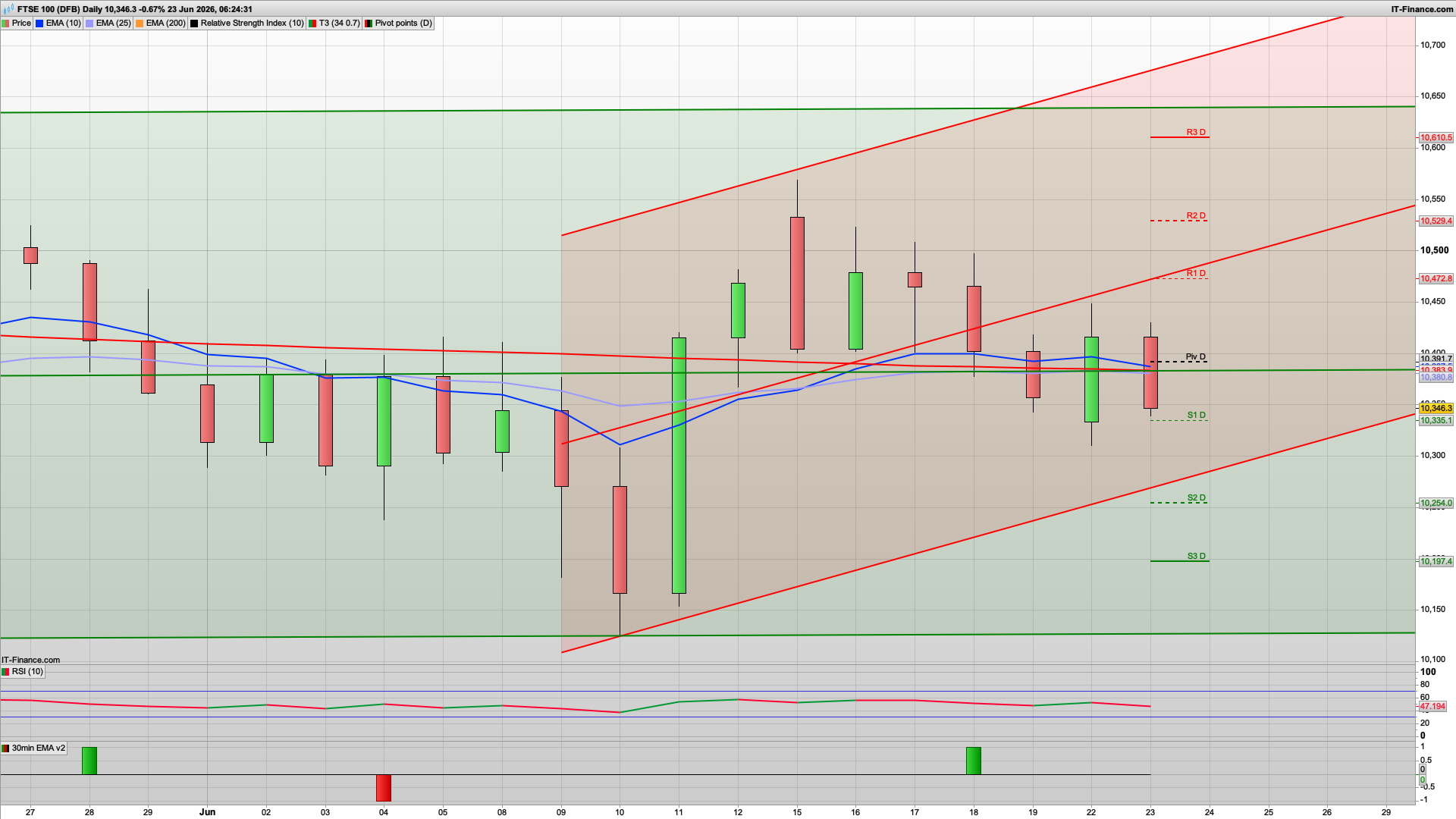Select the red candle on June 10

(620, 540)
